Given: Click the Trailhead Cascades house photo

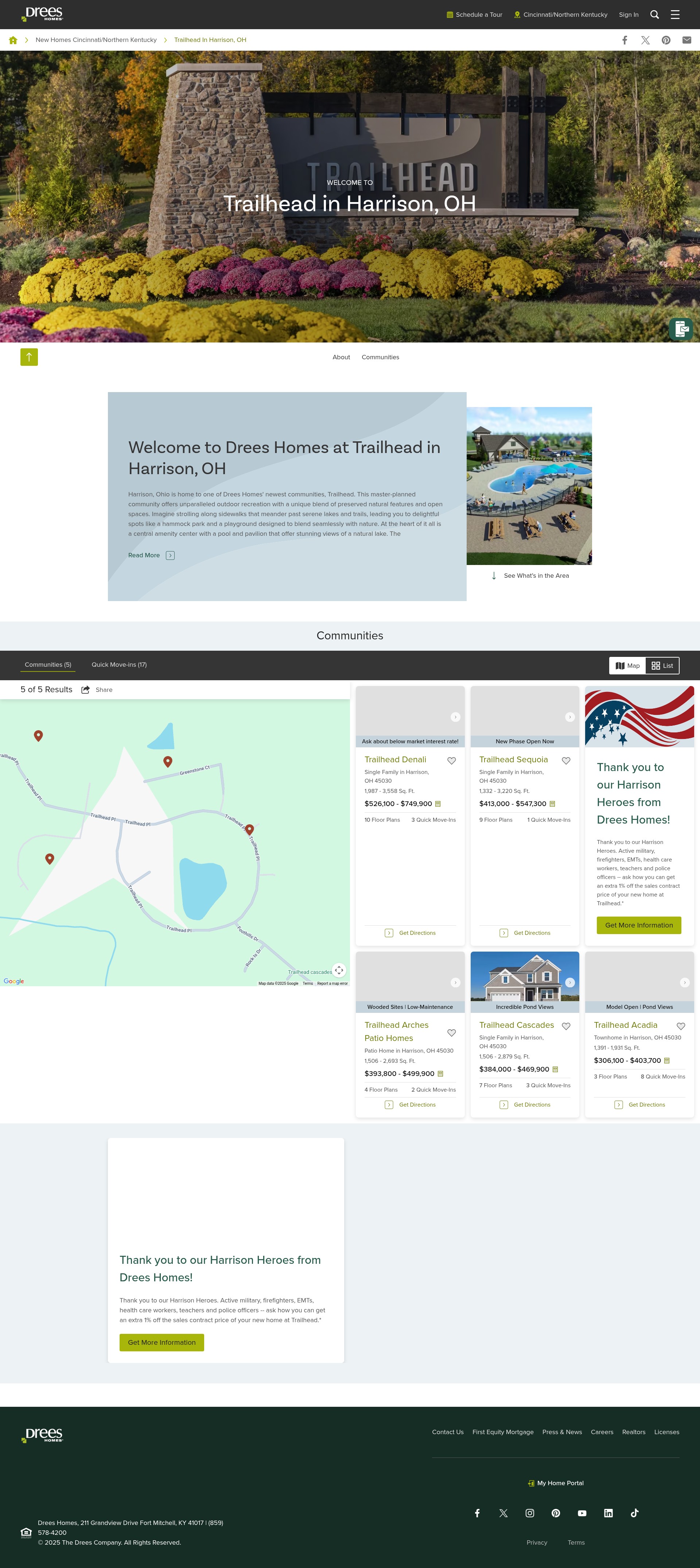Looking at the screenshot, I should 525,976.
